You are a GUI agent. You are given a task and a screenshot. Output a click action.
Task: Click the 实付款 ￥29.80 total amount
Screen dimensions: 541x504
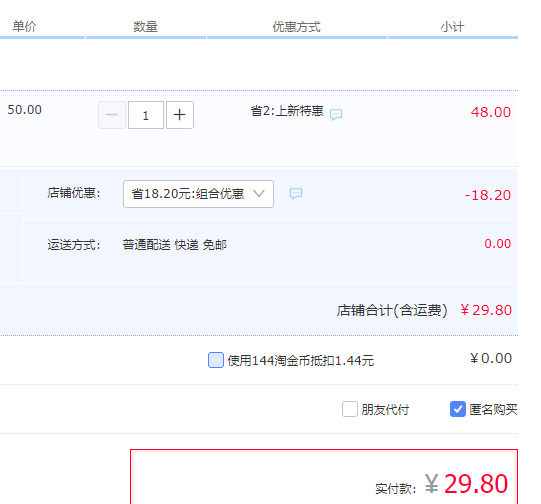pos(466,484)
